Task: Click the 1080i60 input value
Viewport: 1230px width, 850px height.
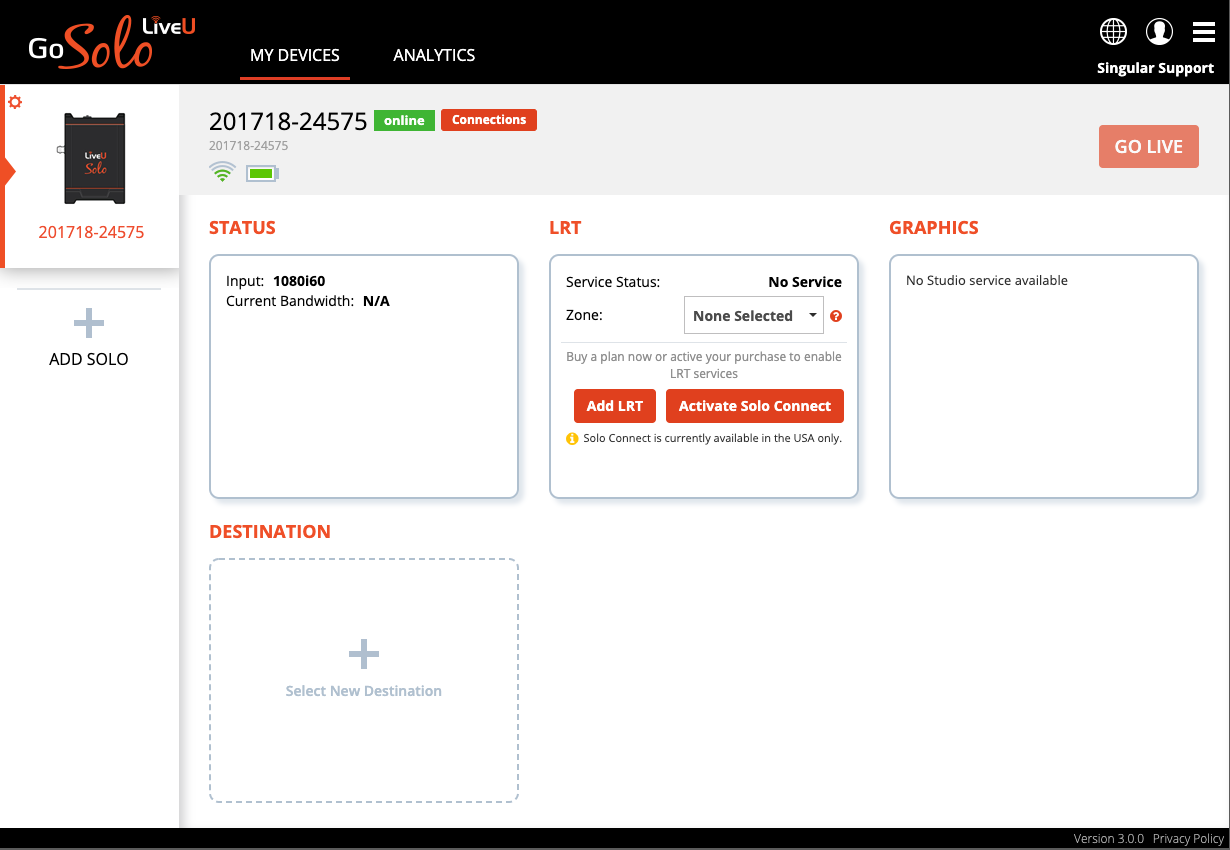Action: [299, 281]
